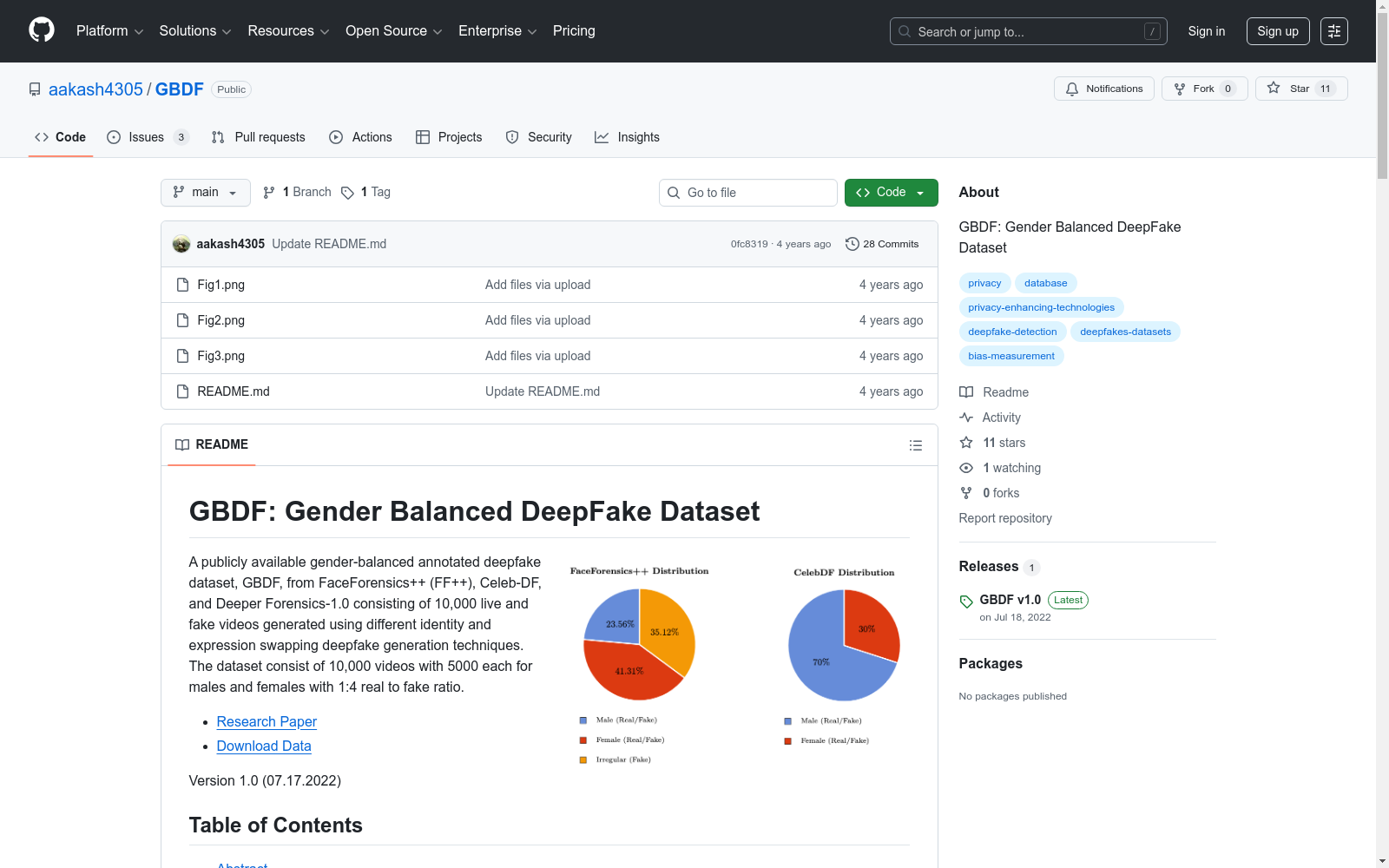Screen dimensions: 1389x868
Task: Filter by the privacy topic tag
Action: 984,283
